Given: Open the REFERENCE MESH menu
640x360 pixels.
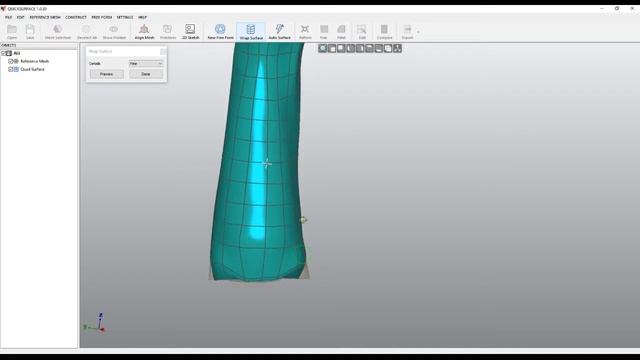Looking at the screenshot, I should pos(45,18).
